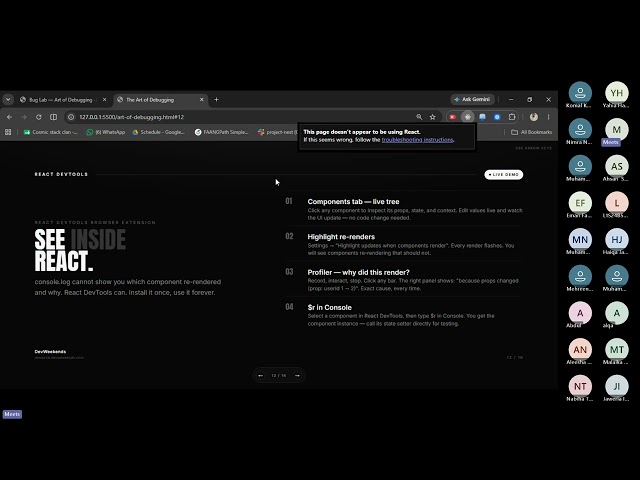The height and width of the screenshot is (480, 640).
Task: Follow the troubleshooting instructions link
Action: [x=418, y=140]
